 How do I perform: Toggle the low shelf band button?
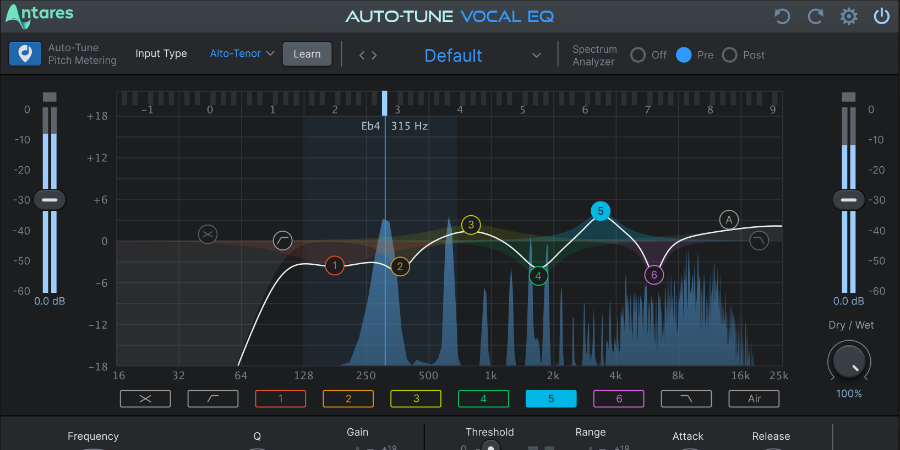click(x=145, y=398)
